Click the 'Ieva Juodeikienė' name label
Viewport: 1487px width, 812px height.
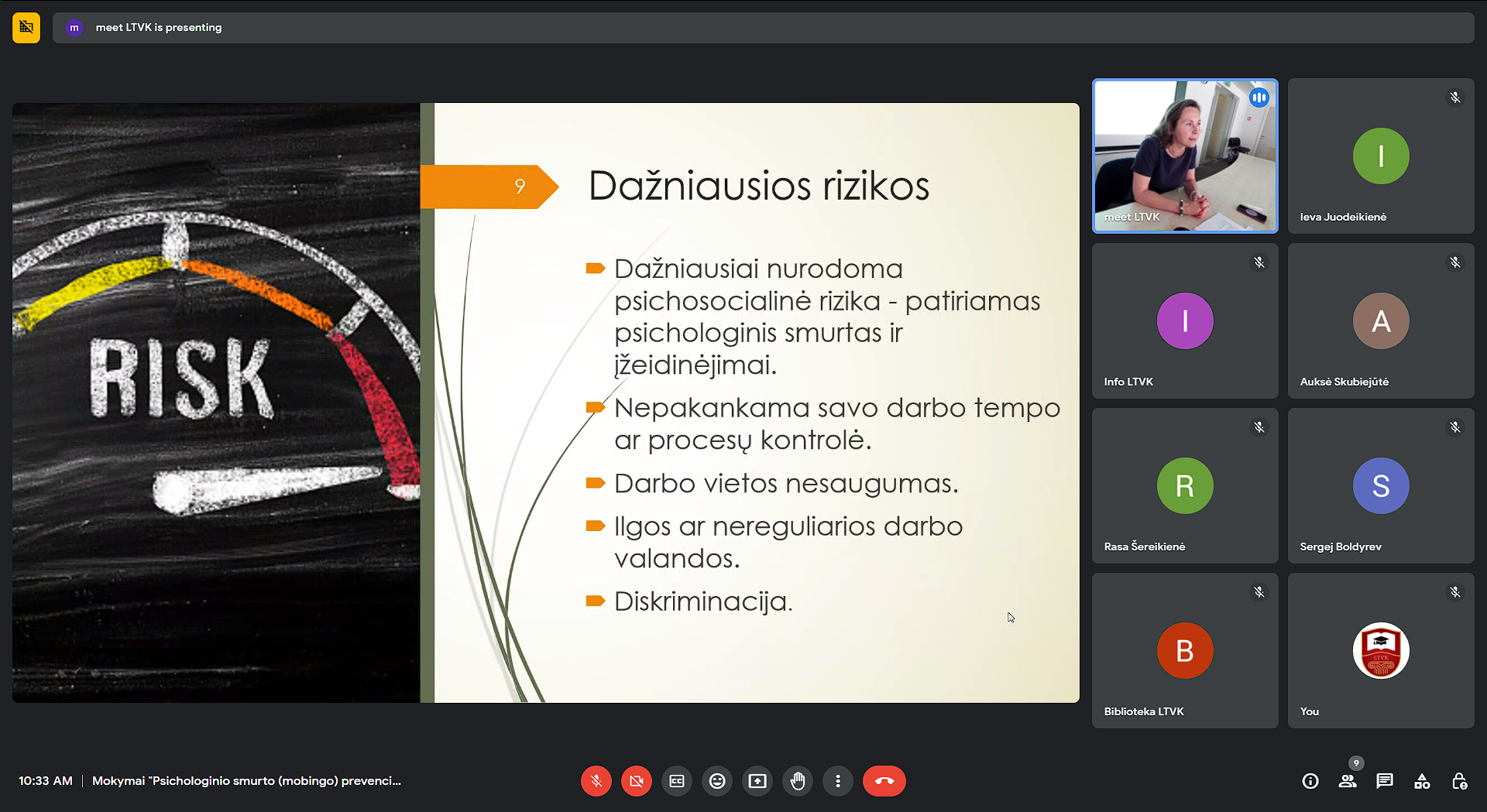[1343, 217]
